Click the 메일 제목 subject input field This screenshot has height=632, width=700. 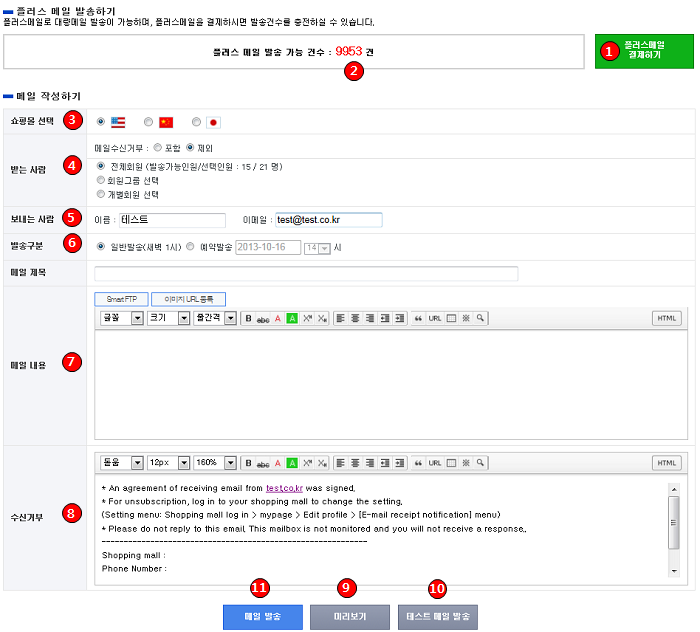click(306, 274)
